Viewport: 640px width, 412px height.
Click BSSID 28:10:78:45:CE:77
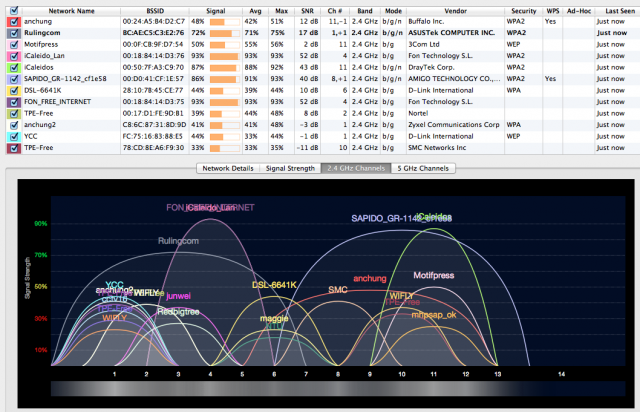tap(153, 90)
